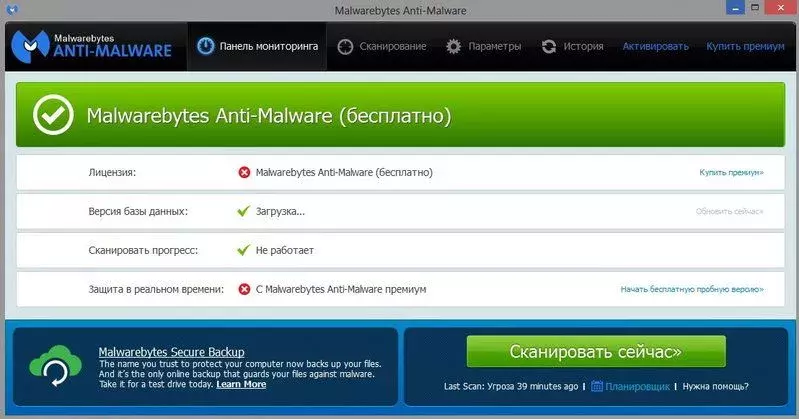Click the large white checkmark status icon
This screenshot has height=419, width=799.
pyautogui.click(x=53, y=115)
